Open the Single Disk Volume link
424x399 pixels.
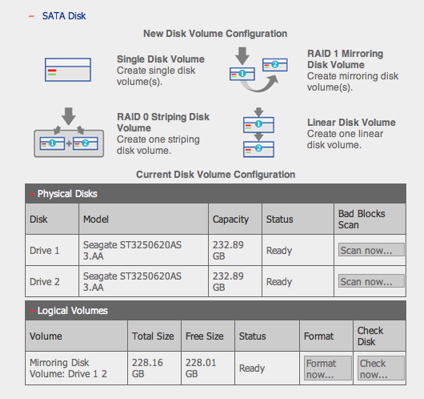pyautogui.click(x=160, y=59)
